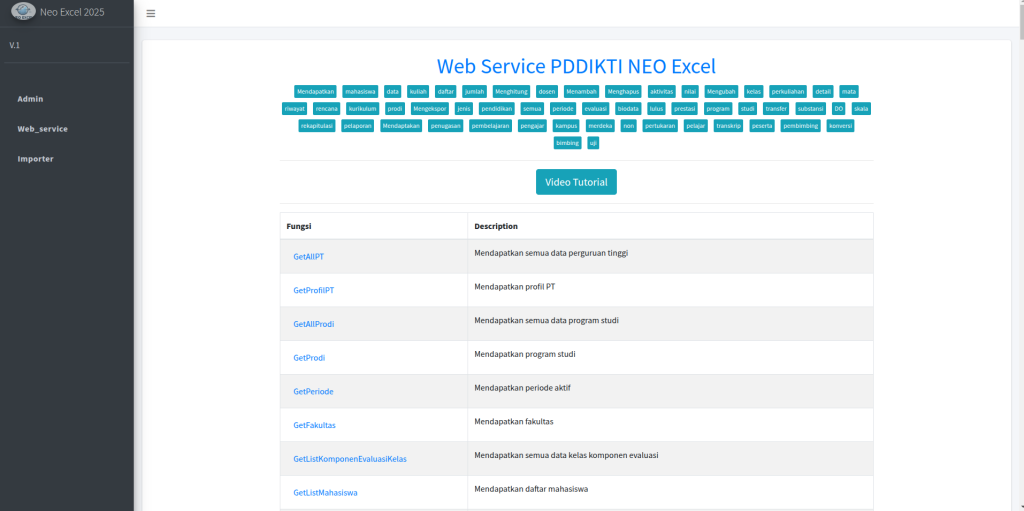The image size is (1024, 511).
Task: Filter by the prestasi tag
Action: pos(684,108)
